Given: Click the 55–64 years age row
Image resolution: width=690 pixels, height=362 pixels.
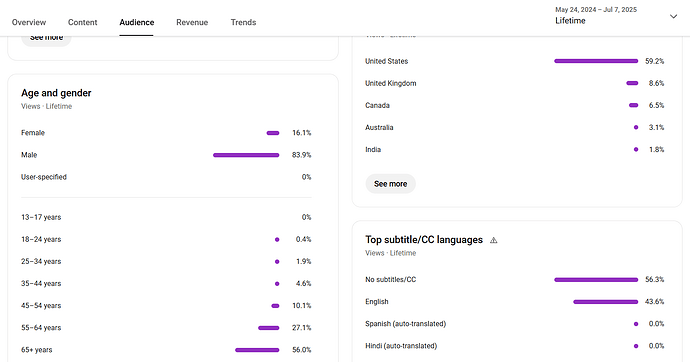Looking at the screenshot, I should coord(166,328).
